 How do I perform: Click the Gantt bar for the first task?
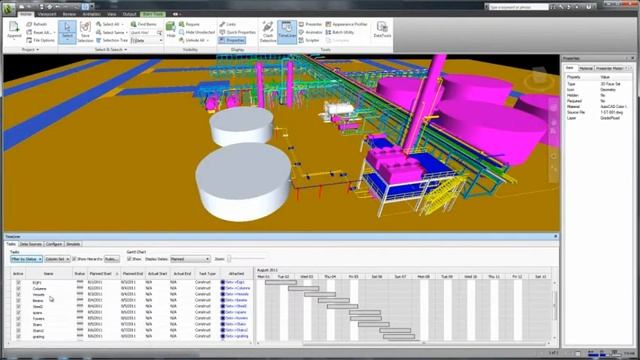click(x=281, y=282)
